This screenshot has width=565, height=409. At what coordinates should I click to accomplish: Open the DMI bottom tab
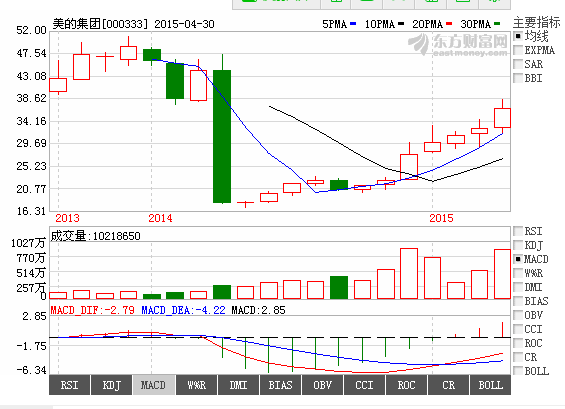pyautogui.click(x=238, y=385)
